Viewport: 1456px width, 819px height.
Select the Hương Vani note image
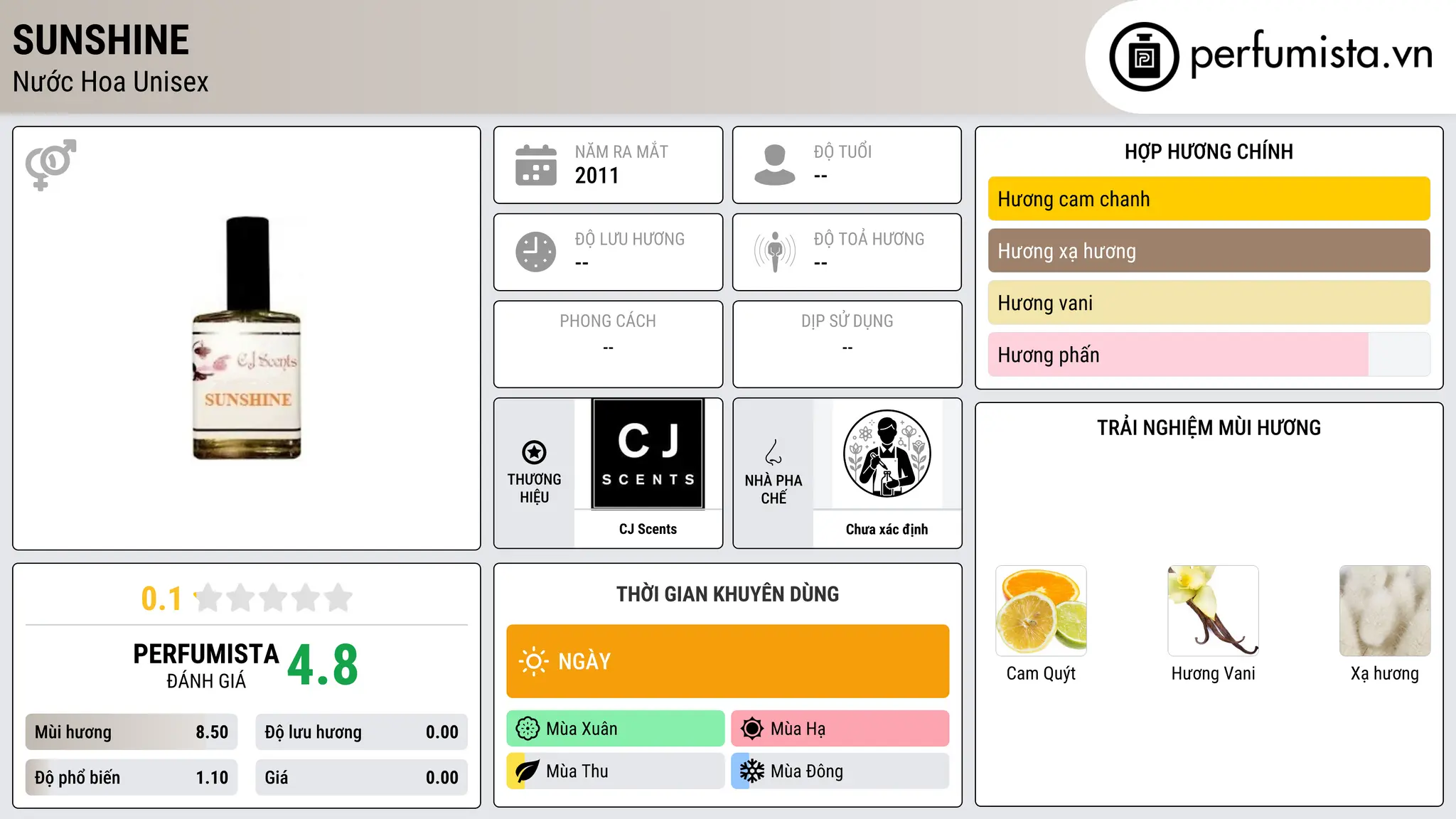1213,611
